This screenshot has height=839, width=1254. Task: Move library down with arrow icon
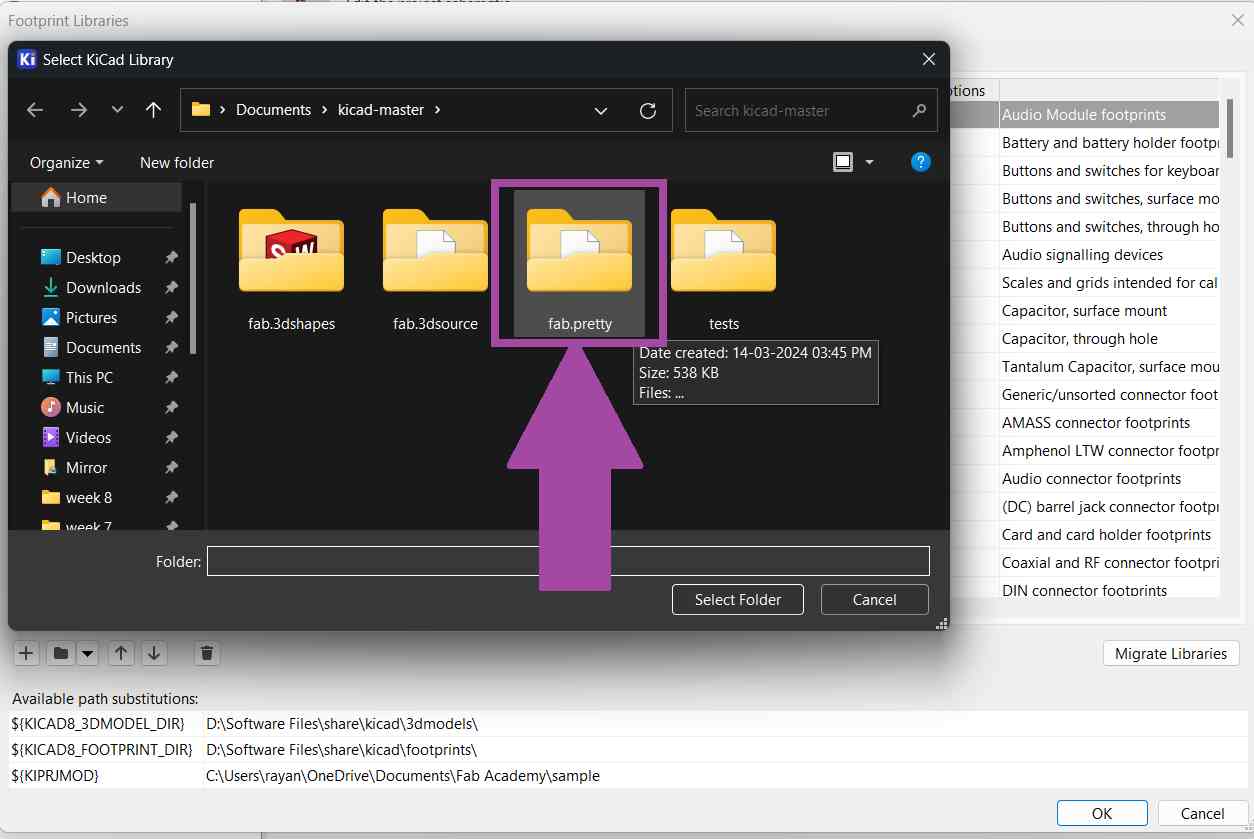pyautogui.click(x=154, y=654)
